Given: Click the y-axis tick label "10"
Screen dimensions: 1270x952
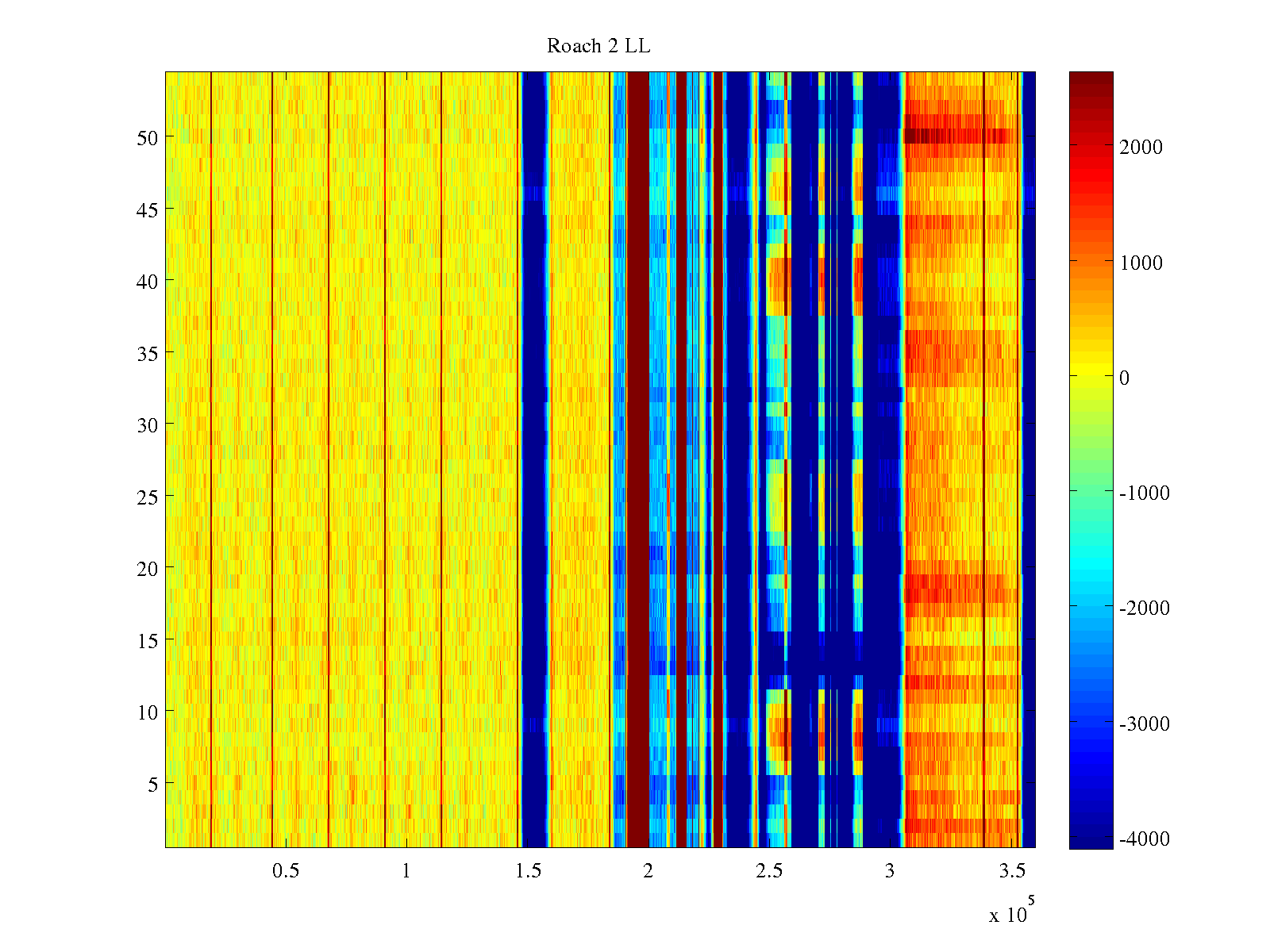Looking at the screenshot, I should [x=147, y=712].
